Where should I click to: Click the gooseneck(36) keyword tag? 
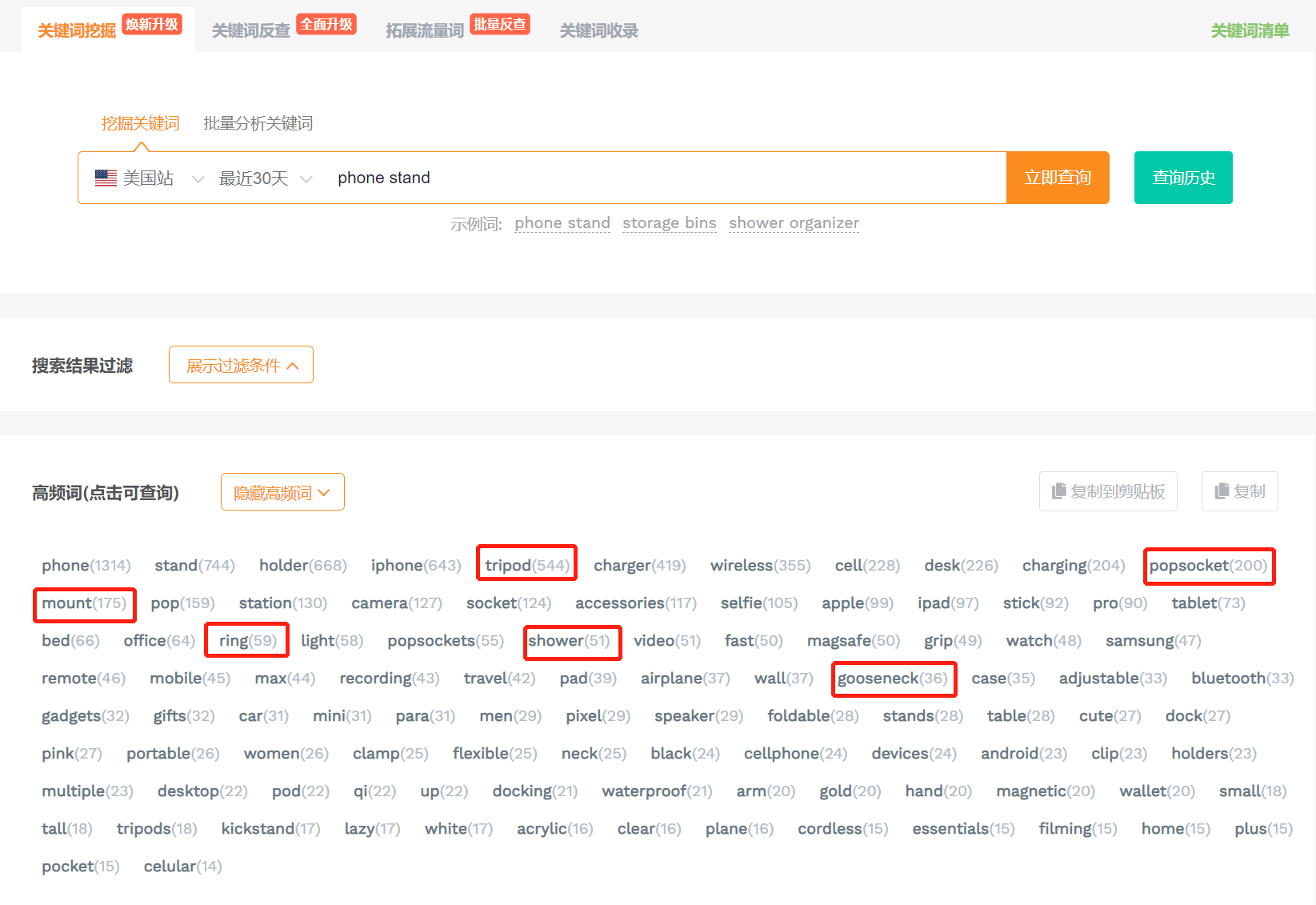pyautogui.click(x=893, y=679)
